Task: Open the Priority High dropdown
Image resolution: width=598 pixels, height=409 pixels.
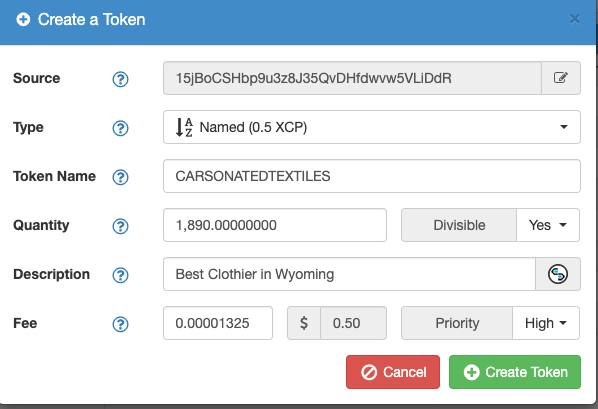Action: tap(546, 323)
